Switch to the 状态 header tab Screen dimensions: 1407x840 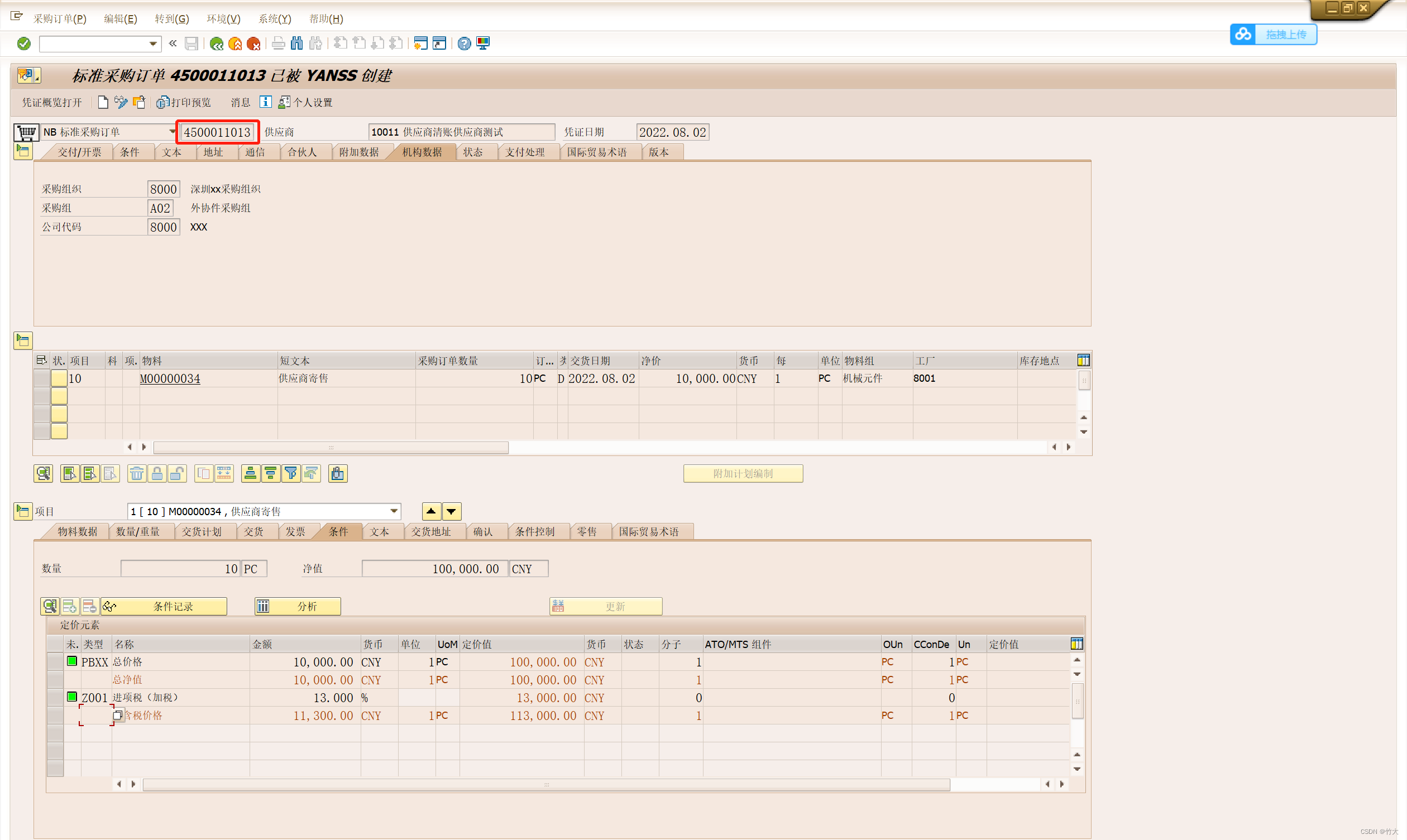(473, 152)
